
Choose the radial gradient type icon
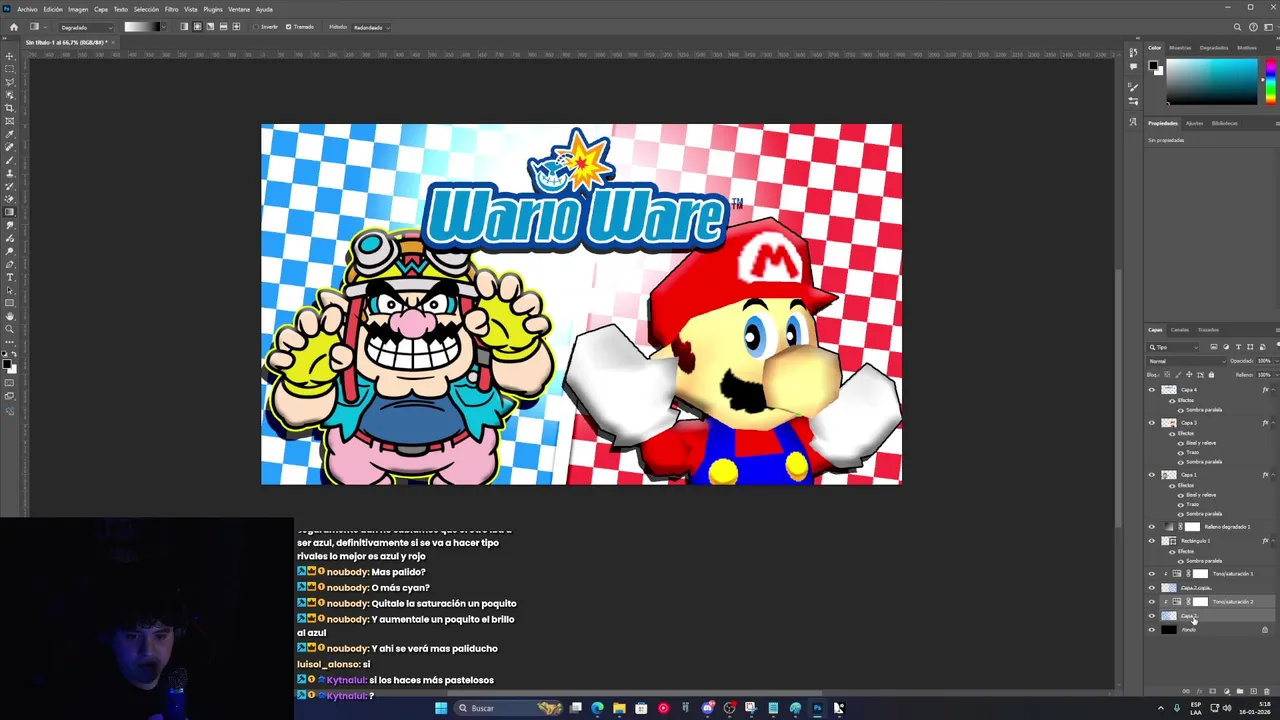(x=197, y=27)
